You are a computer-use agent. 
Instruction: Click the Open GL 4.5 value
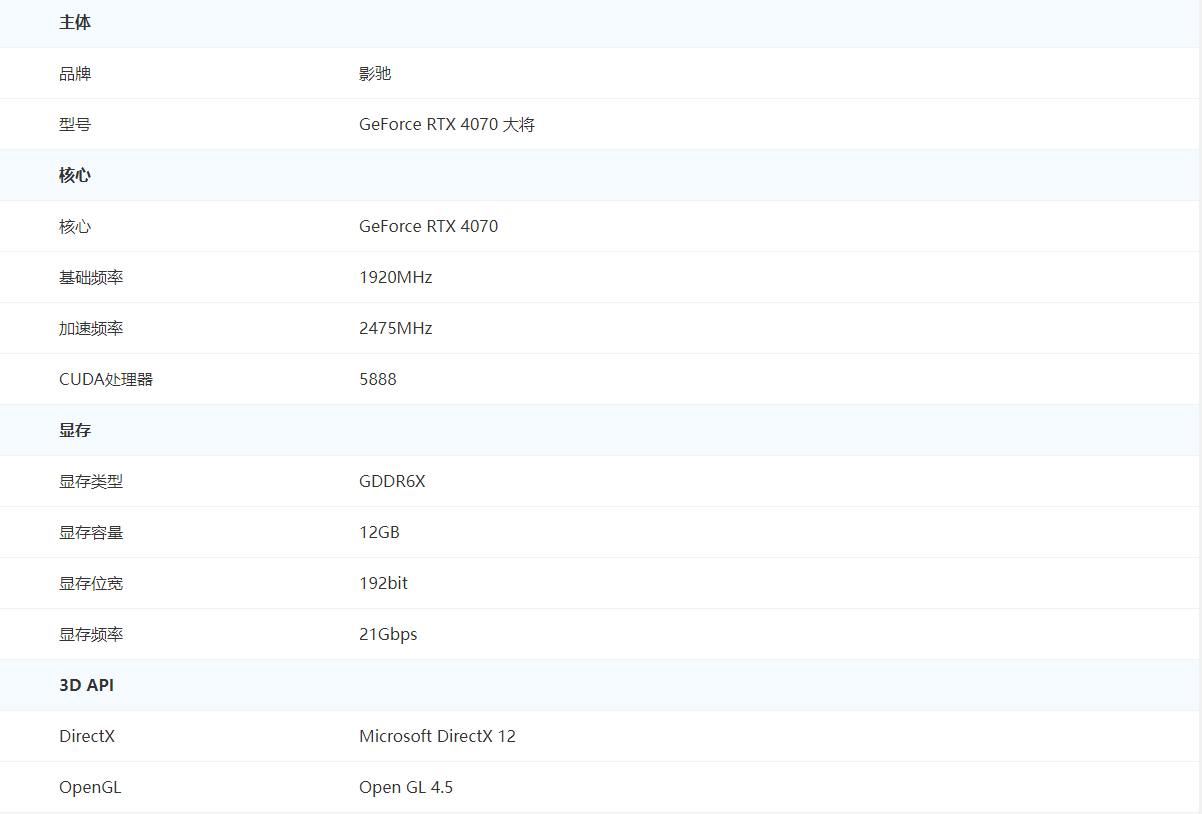point(406,787)
